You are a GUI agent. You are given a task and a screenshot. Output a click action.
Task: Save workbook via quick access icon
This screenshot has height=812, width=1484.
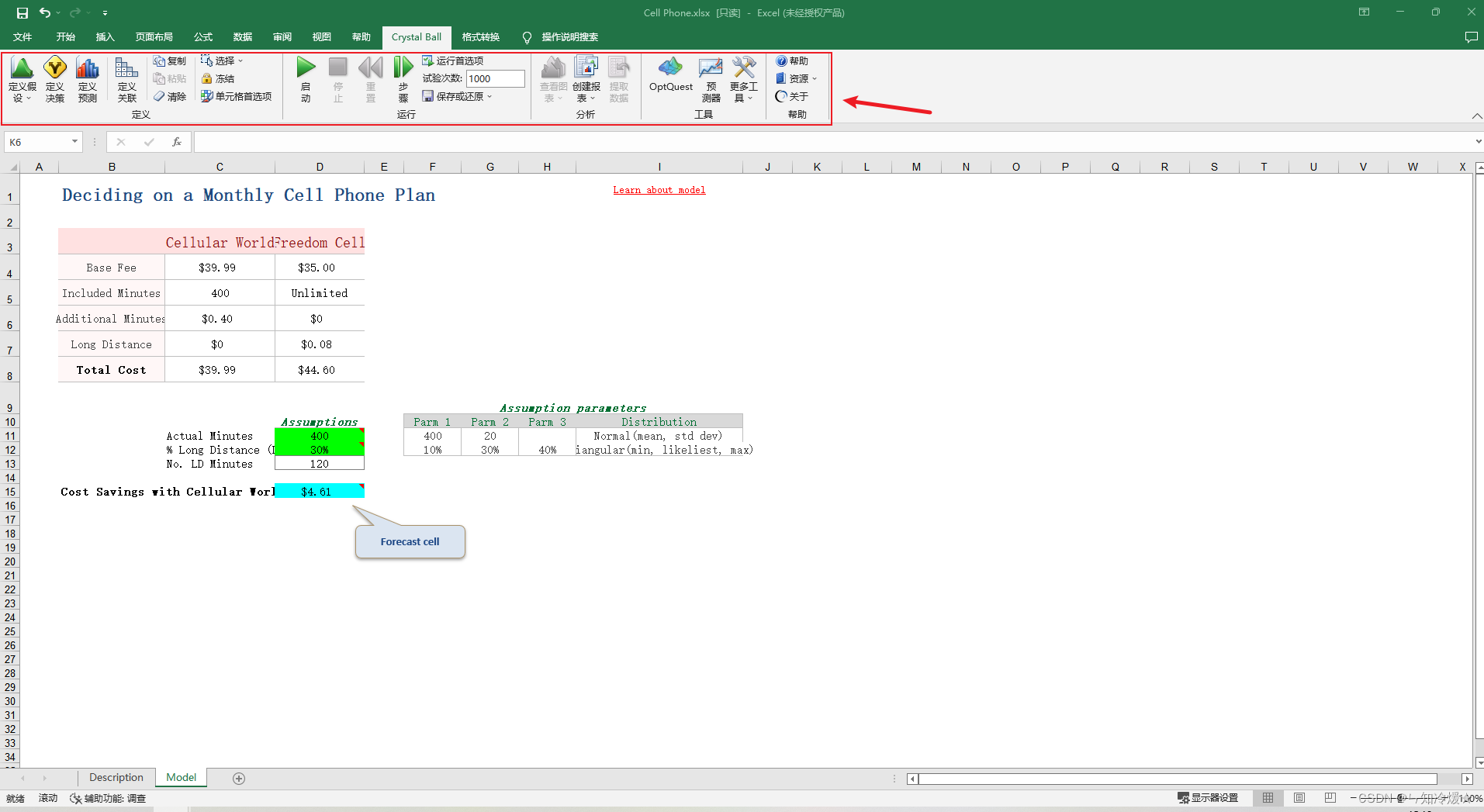point(22,12)
